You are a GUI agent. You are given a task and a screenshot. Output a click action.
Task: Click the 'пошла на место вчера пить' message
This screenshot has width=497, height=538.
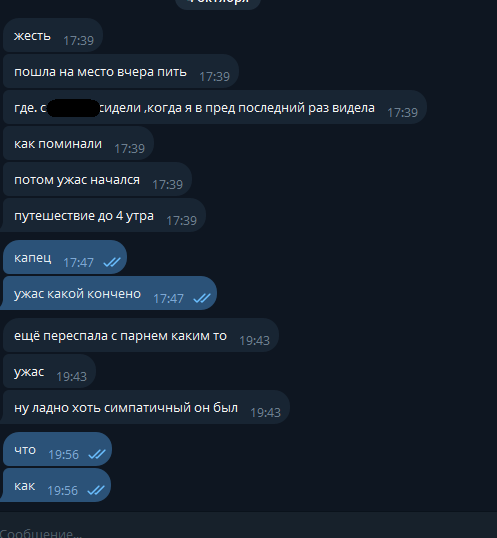(x=121, y=71)
